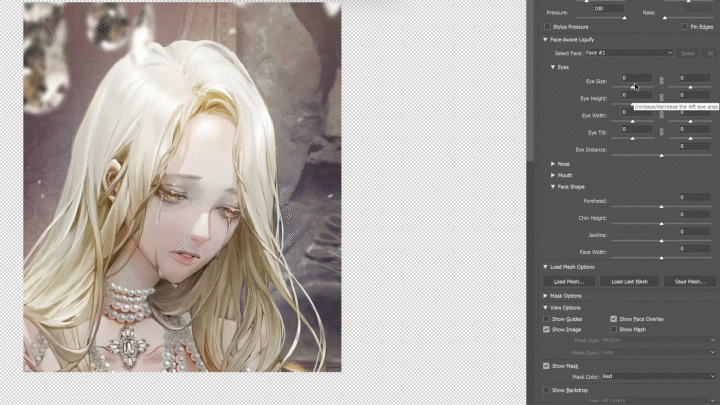Image resolution: width=720 pixels, height=405 pixels.
Task: Open the Mesh Color dropdown
Action: (x=658, y=352)
